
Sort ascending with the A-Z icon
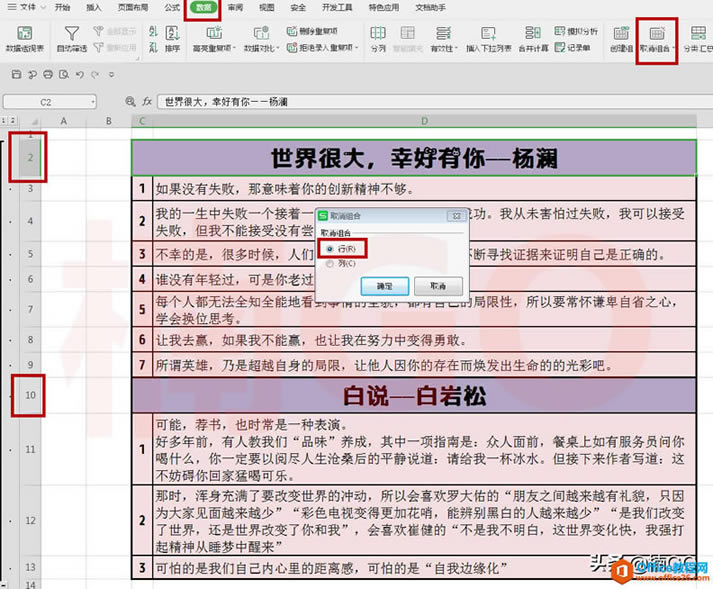(153, 31)
